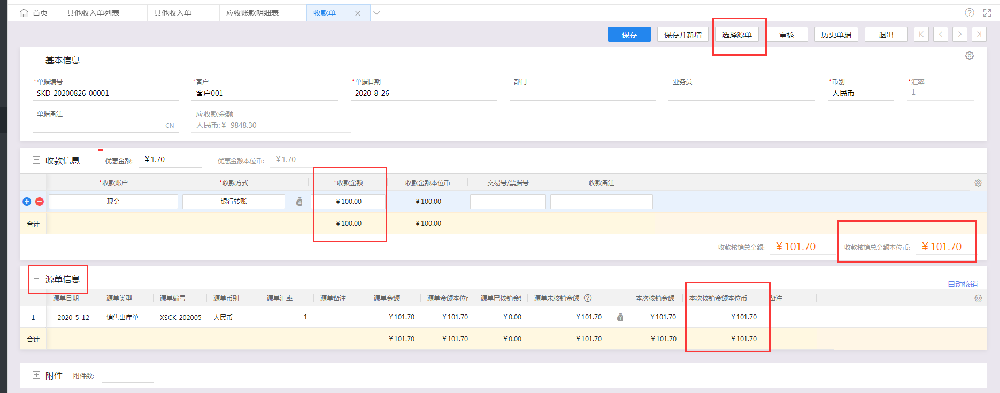Collapse the receipt information section
The width and height of the screenshot is (1000, 393).
[x=36, y=160]
